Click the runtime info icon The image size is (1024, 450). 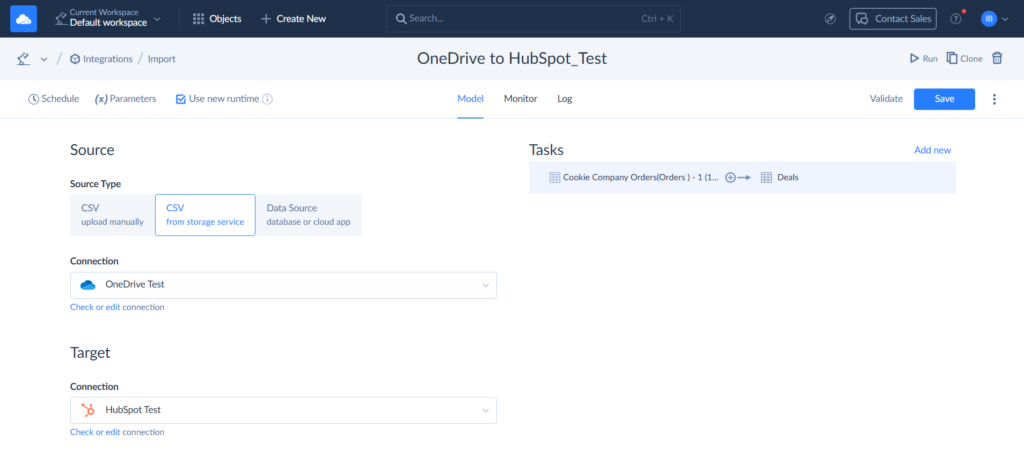[x=267, y=99]
